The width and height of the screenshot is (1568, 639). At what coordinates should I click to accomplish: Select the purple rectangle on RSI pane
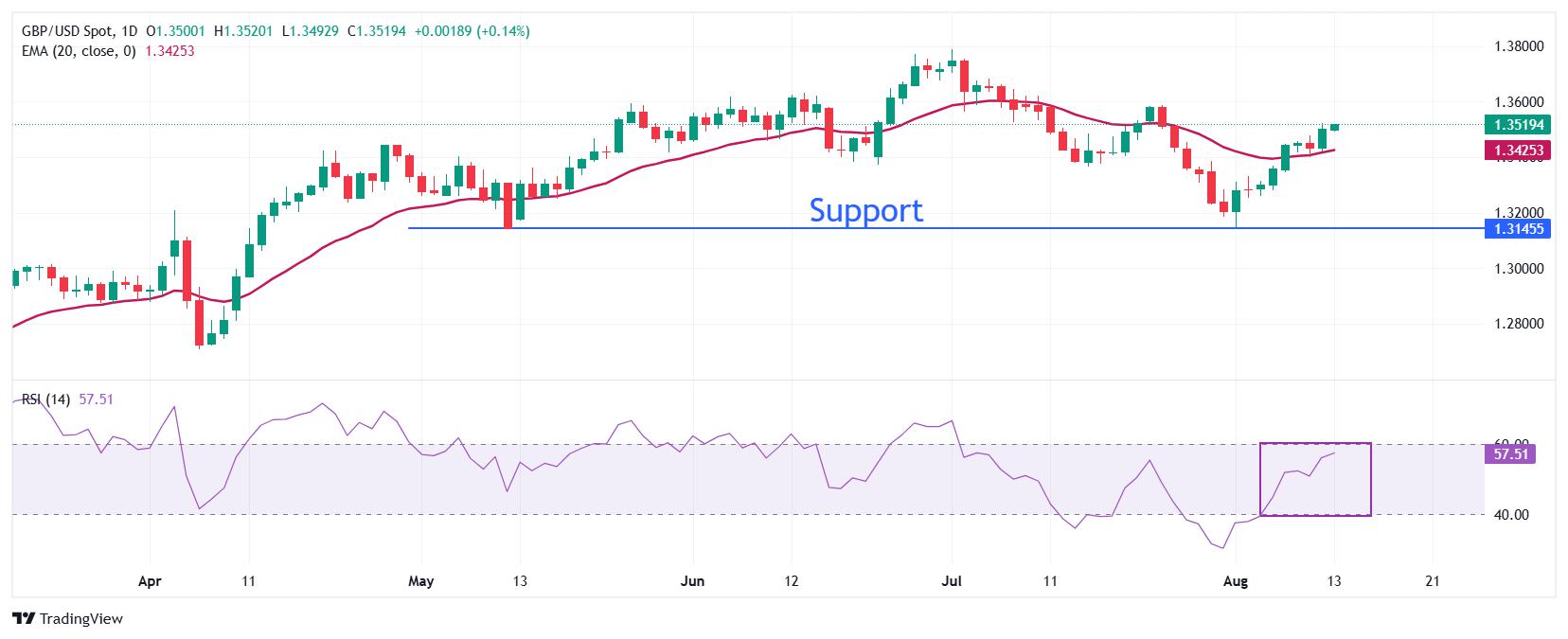pos(1315,479)
